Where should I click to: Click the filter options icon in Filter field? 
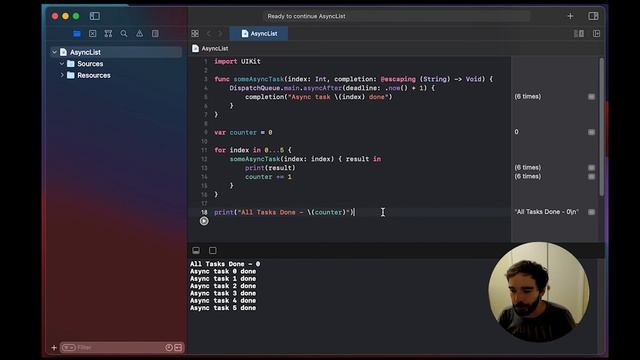coord(69,347)
